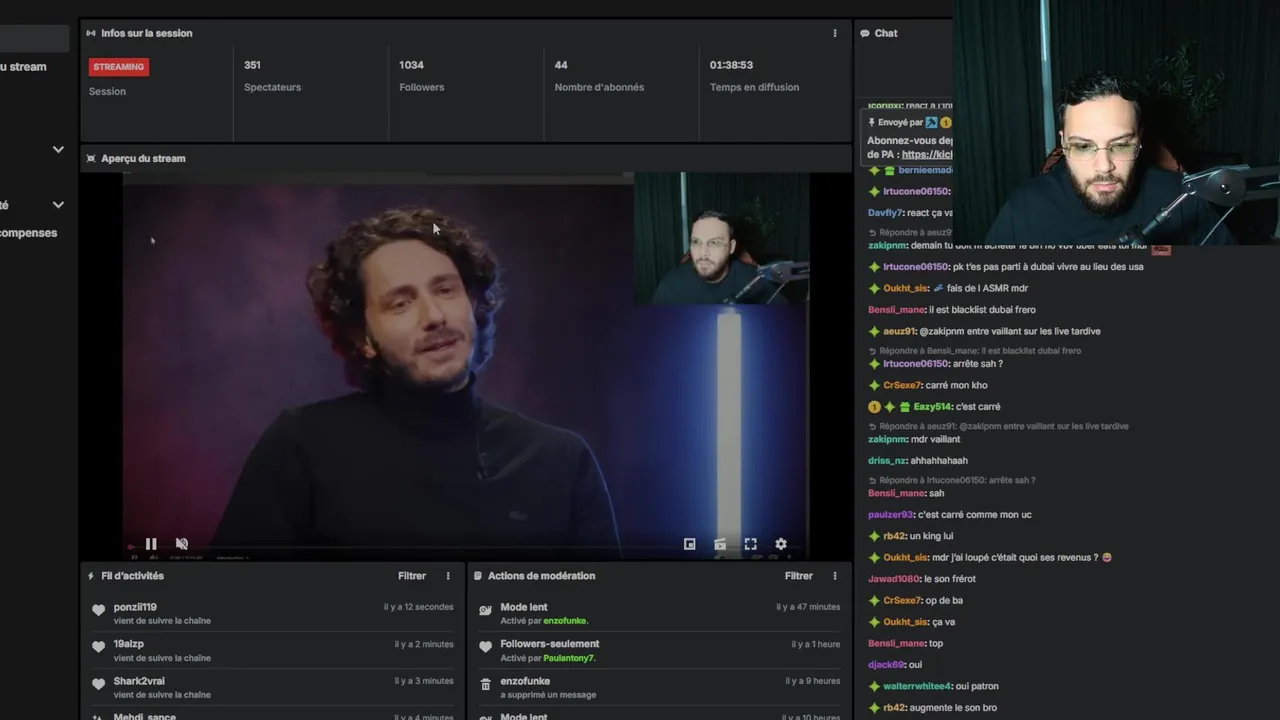Click the trash icon beside enzofunke deletion
Viewport: 1280px width, 720px height.
pyautogui.click(x=485, y=685)
